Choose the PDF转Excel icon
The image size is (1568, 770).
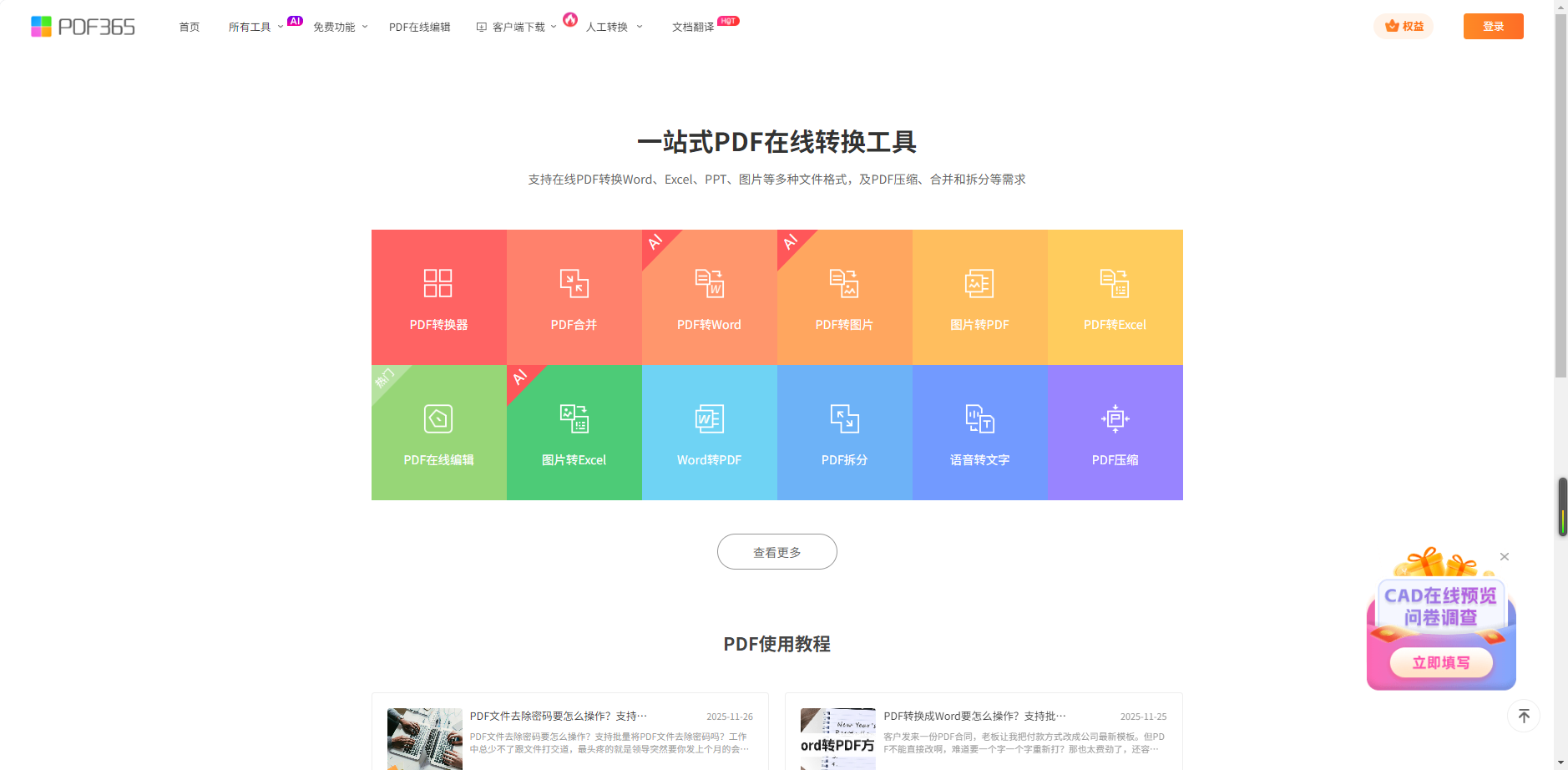click(x=1115, y=283)
